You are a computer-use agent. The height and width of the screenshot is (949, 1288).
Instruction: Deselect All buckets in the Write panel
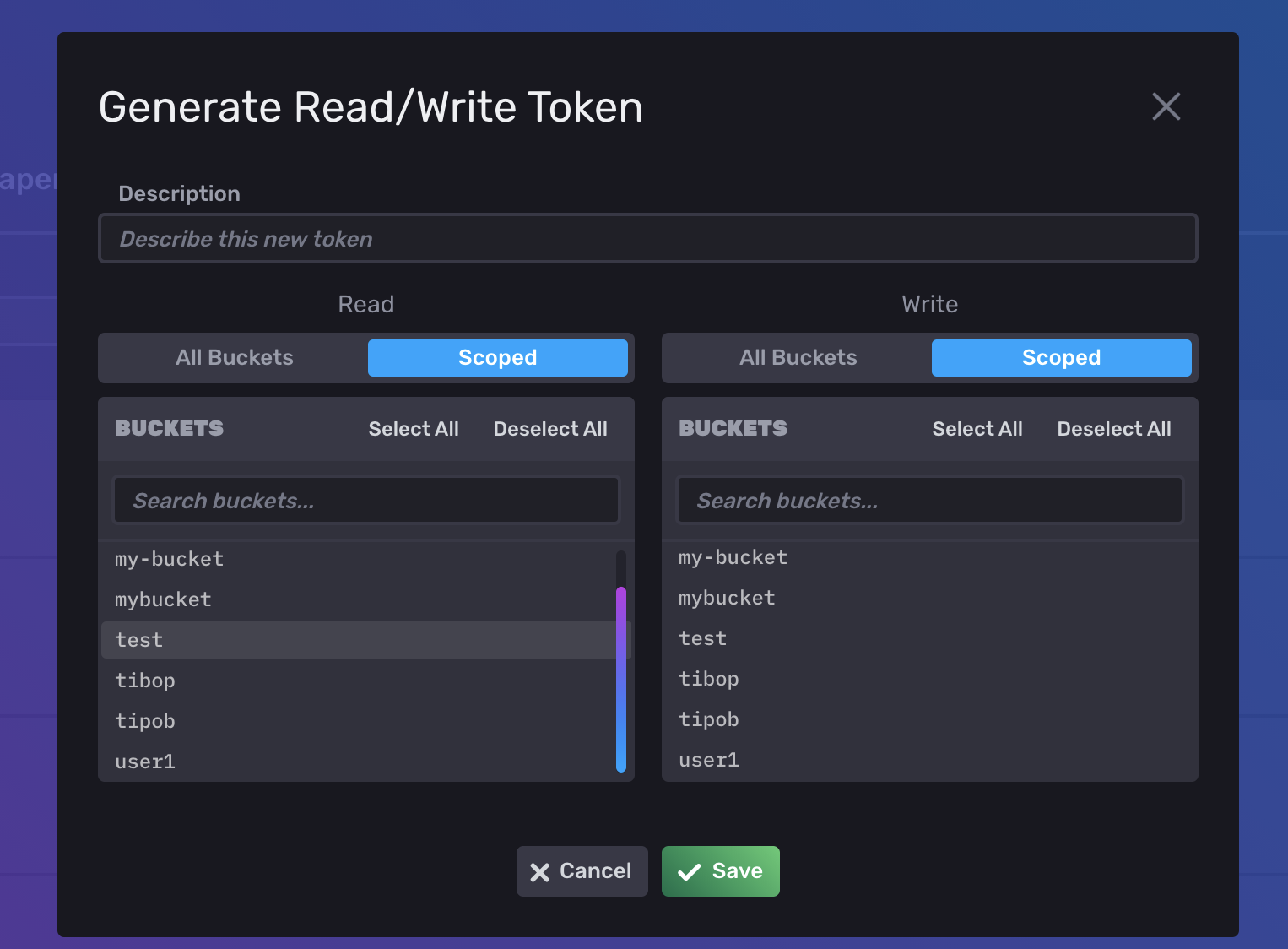1113,428
